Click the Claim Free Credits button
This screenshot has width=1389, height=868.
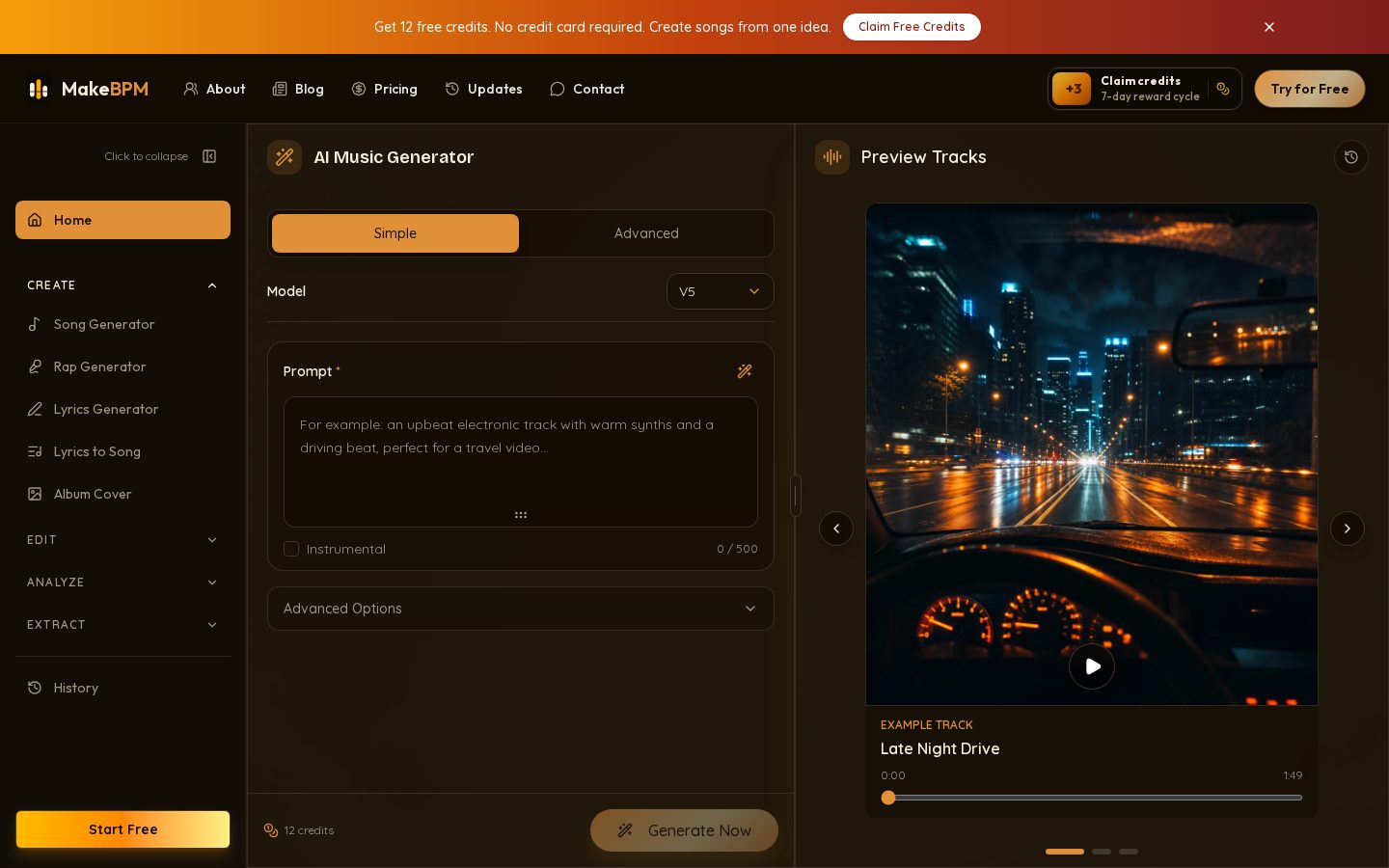912,27
